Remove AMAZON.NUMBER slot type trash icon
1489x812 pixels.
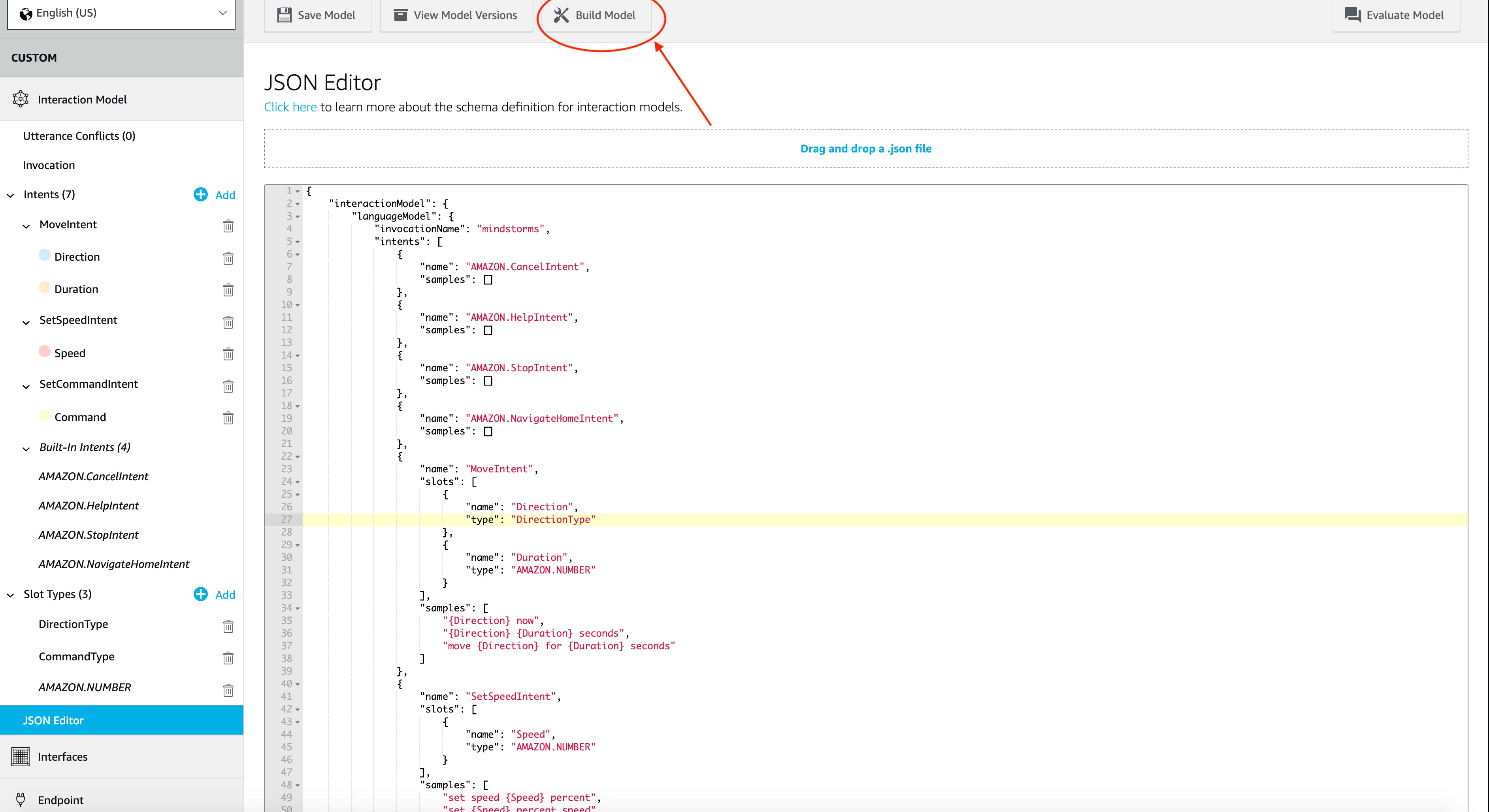(x=228, y=690)
